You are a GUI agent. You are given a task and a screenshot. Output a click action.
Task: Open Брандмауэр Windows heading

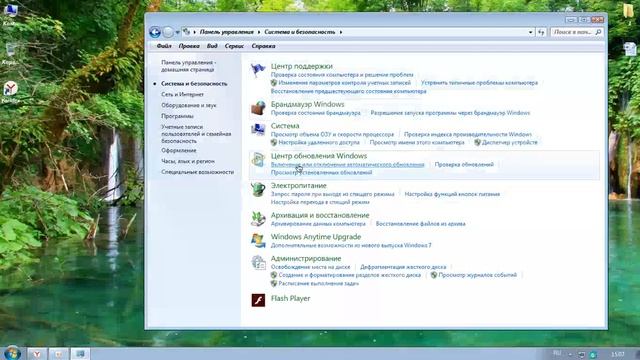click(x=307, y=104)
